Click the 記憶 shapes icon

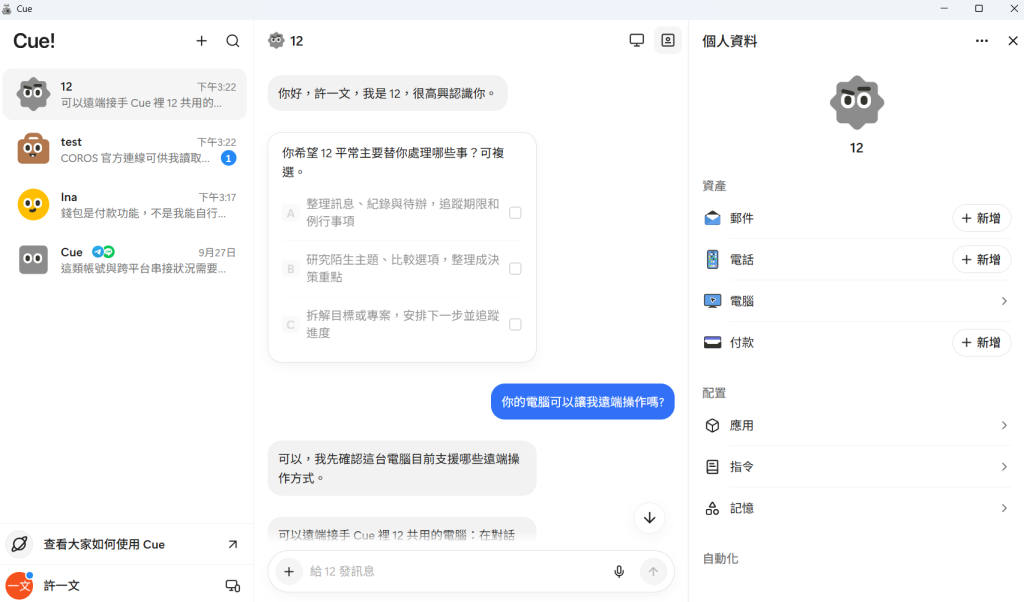(712, 508)
